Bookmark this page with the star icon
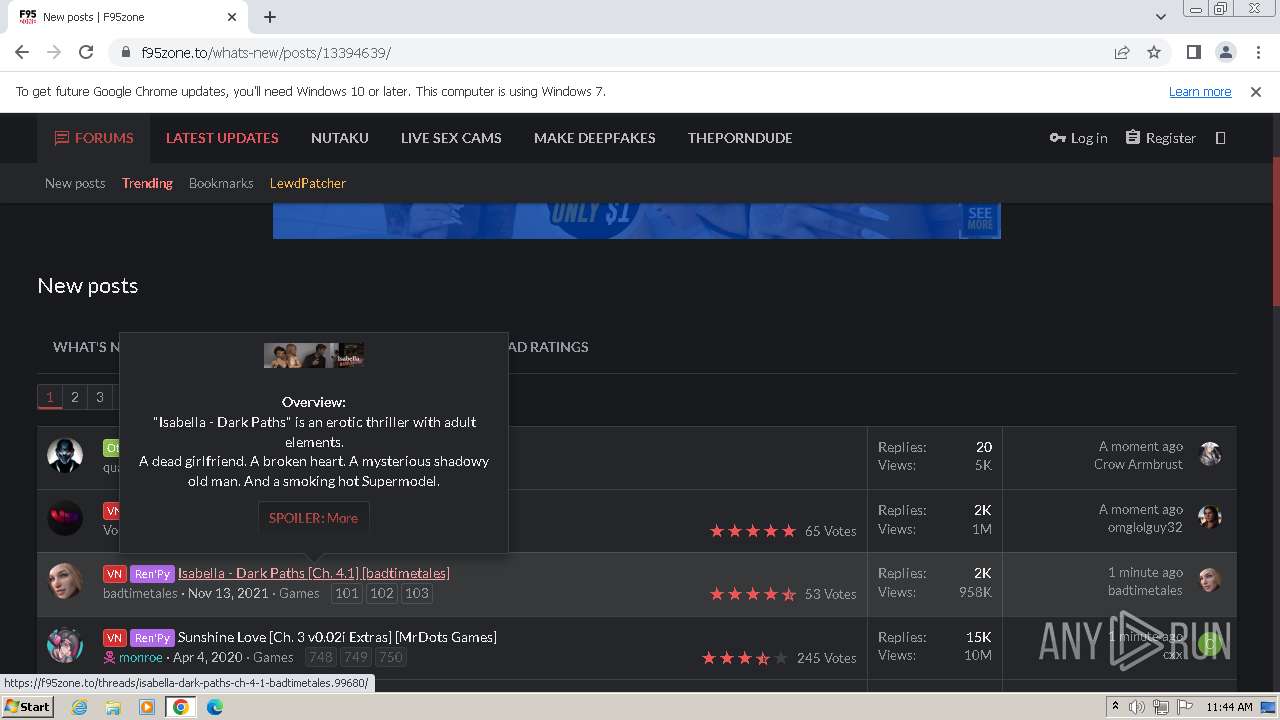The width and height of the screenshot is (1280, 720). (1154, 52)
